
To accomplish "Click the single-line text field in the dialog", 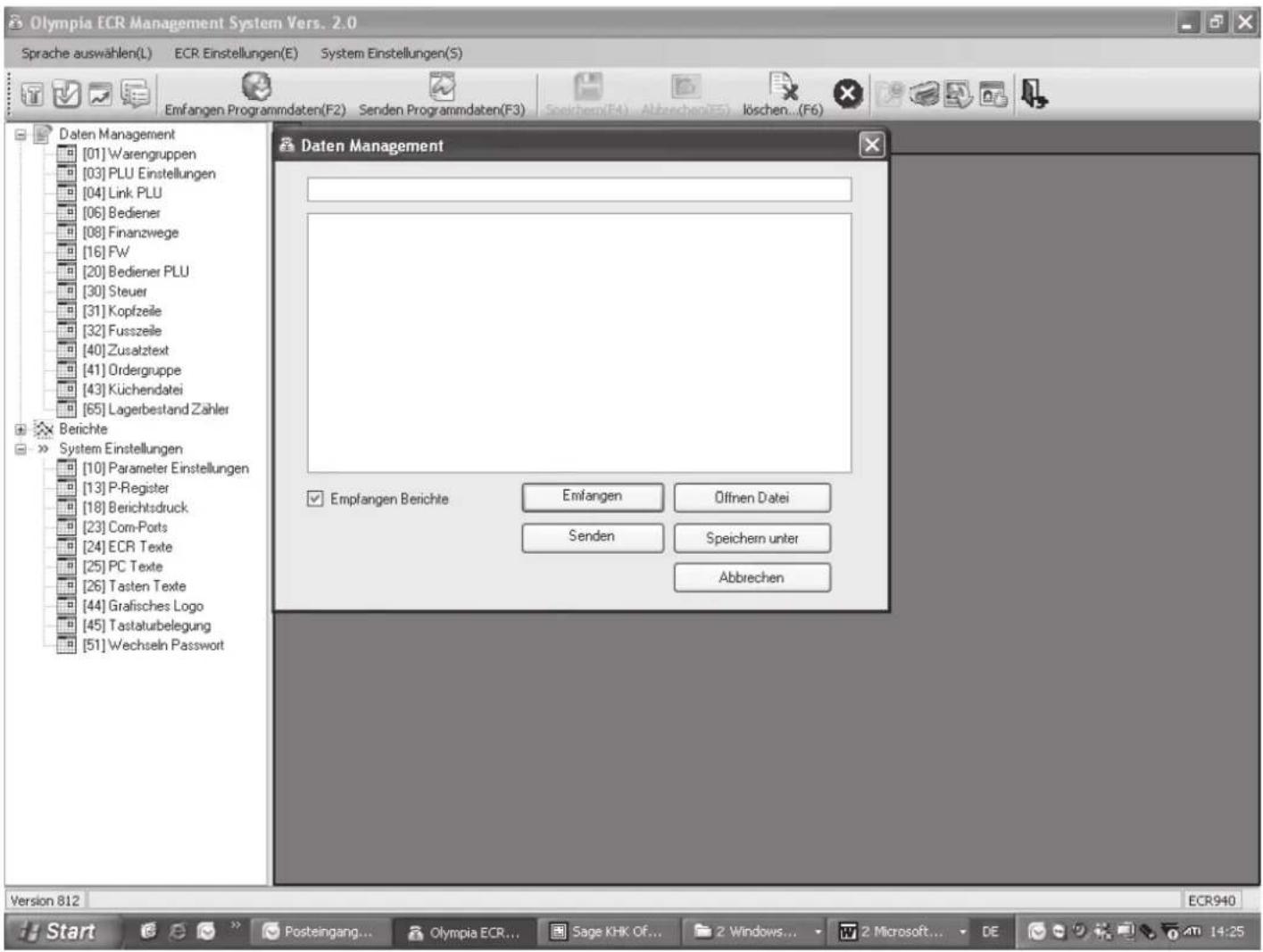I will [579, 189].
